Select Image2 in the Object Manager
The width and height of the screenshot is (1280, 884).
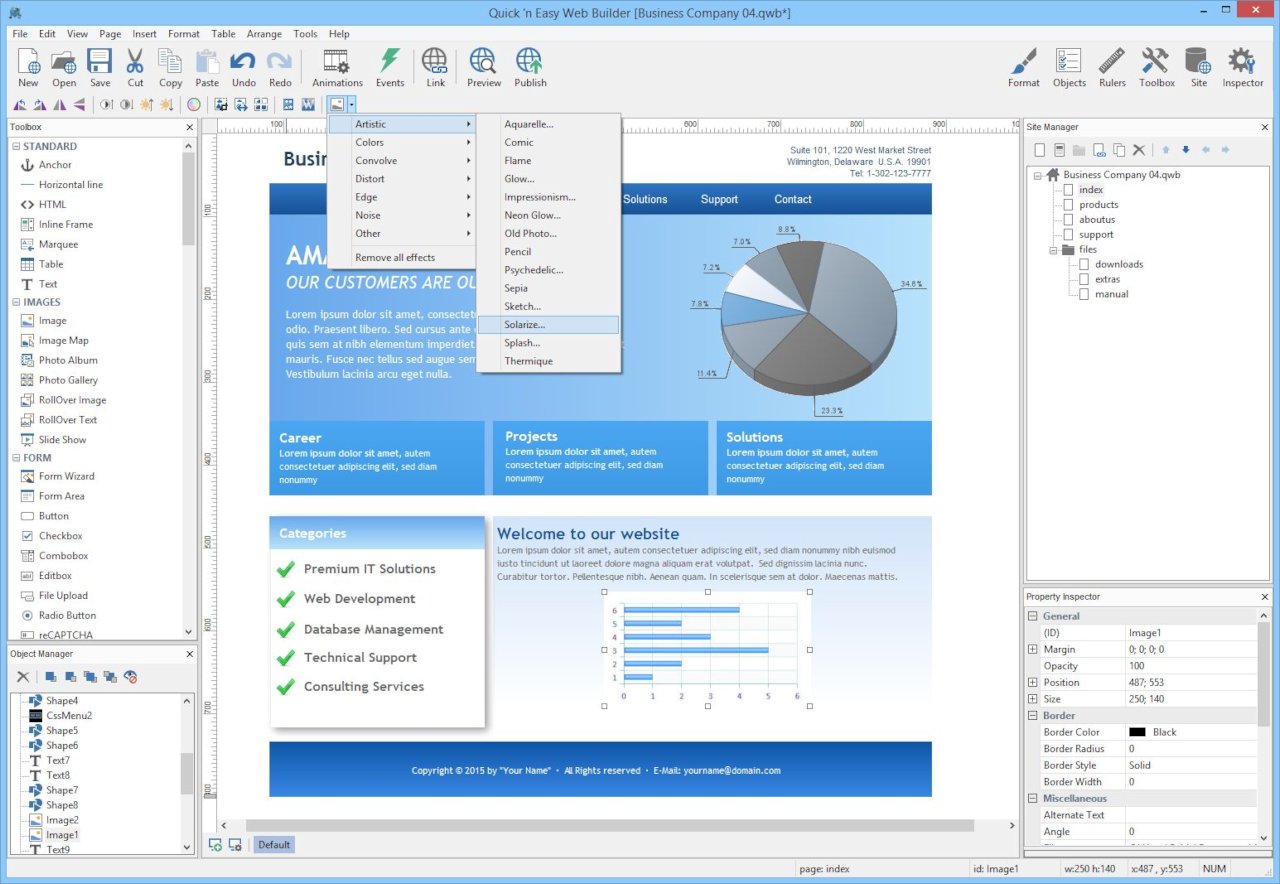[x=62, y=820]
